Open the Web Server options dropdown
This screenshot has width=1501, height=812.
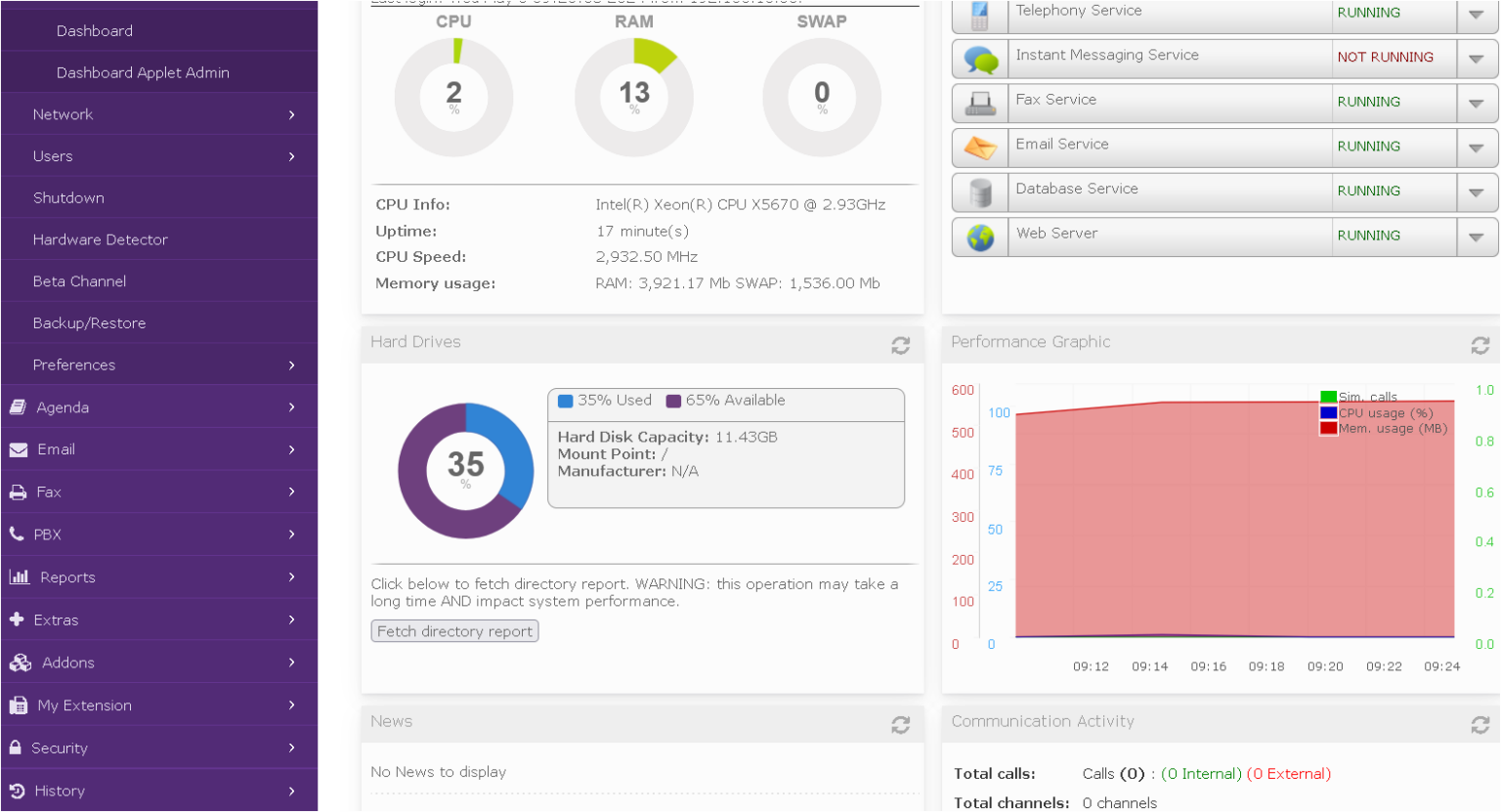pos(1476,236)
